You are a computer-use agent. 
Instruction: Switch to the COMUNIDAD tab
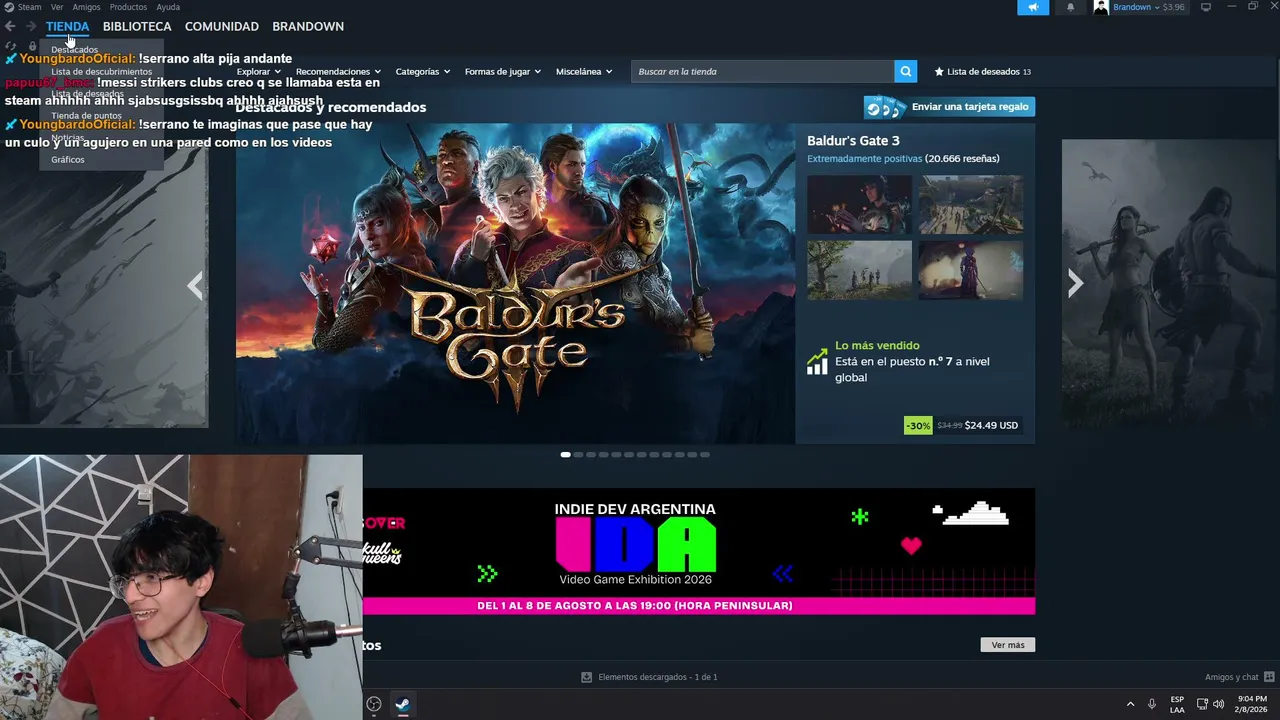coord(222,26)
